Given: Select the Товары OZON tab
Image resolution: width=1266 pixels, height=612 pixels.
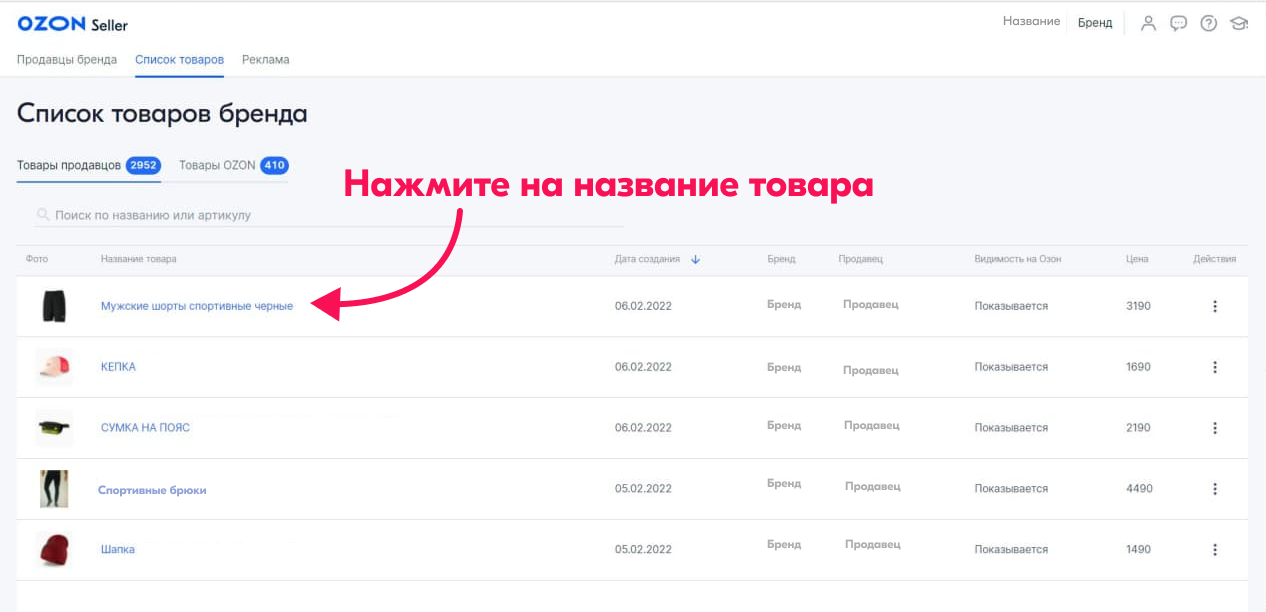Looking at the screenshot, I should [232, 165].
